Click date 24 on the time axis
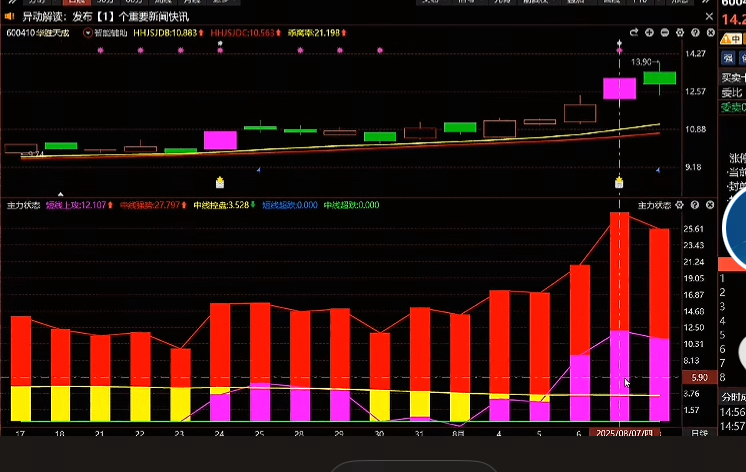This screenshot has width=746, height=472. tap(219, 433)
